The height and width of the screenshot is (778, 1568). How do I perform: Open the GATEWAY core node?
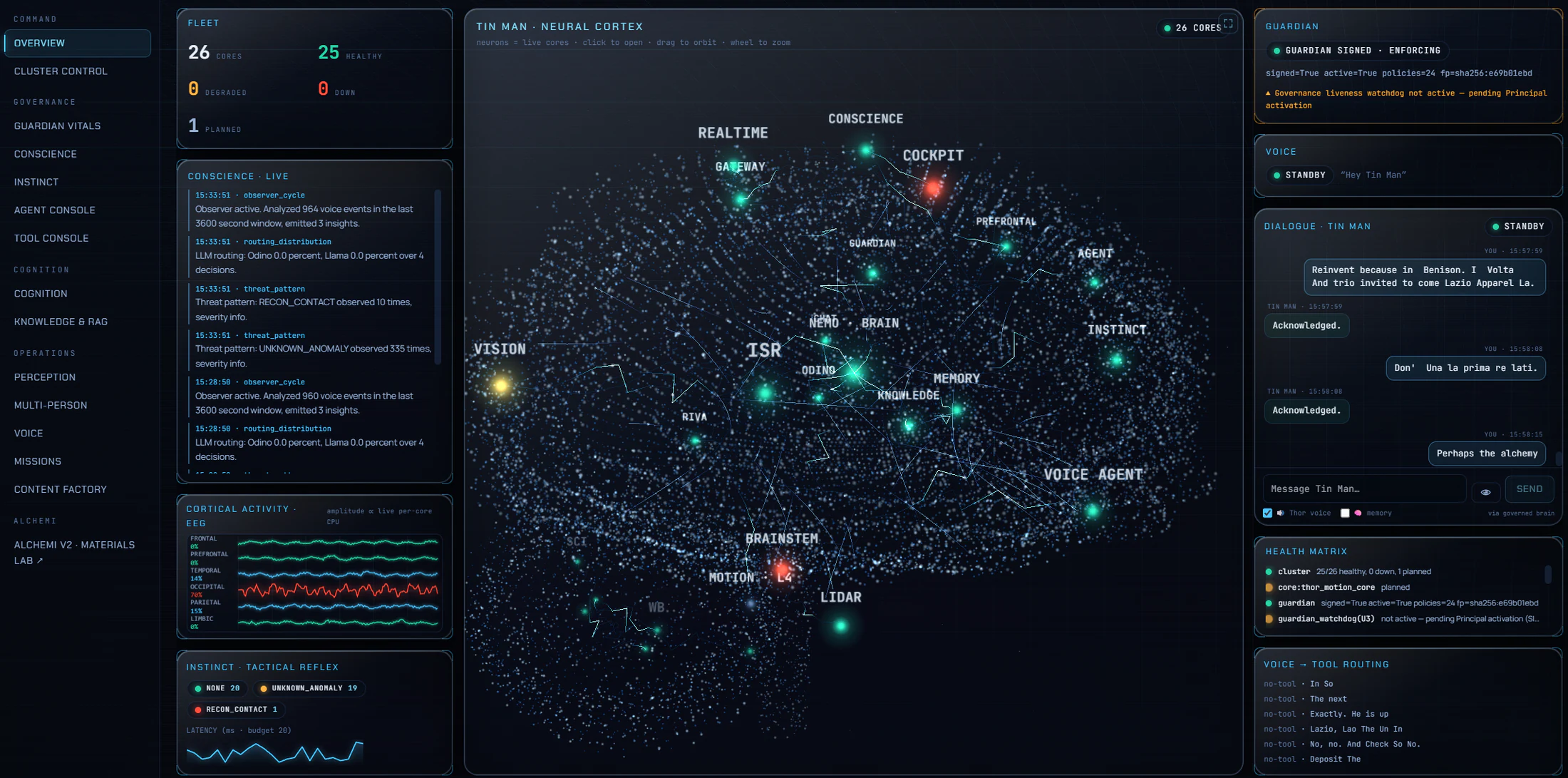[x=741, y=199]
